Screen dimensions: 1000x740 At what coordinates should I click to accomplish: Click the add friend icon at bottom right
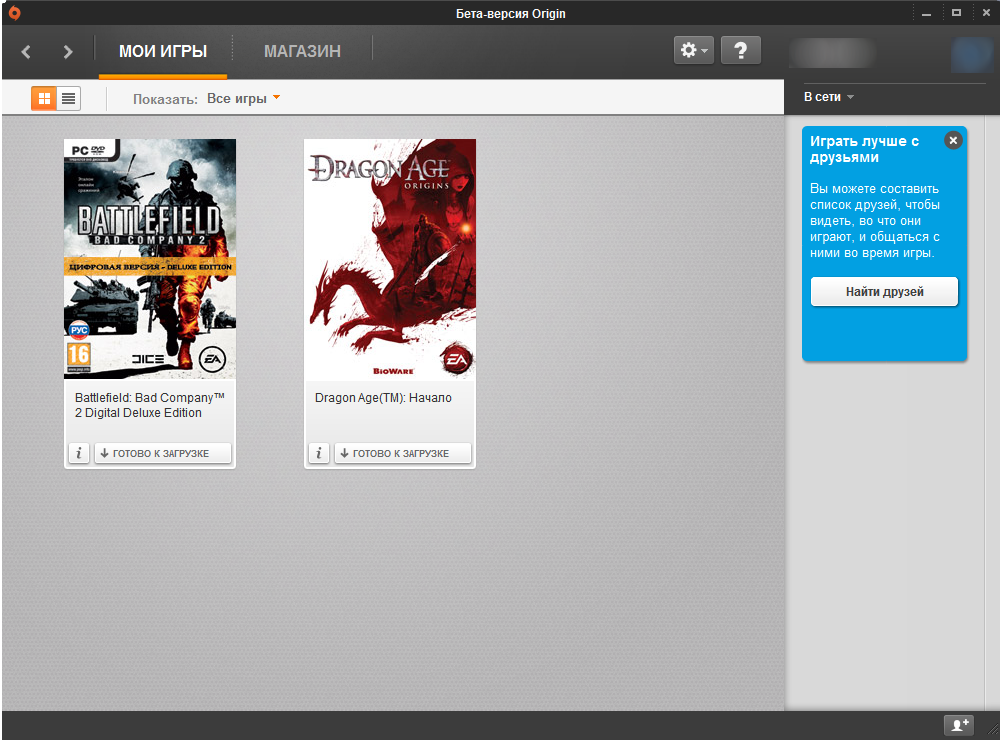(958, 725)
